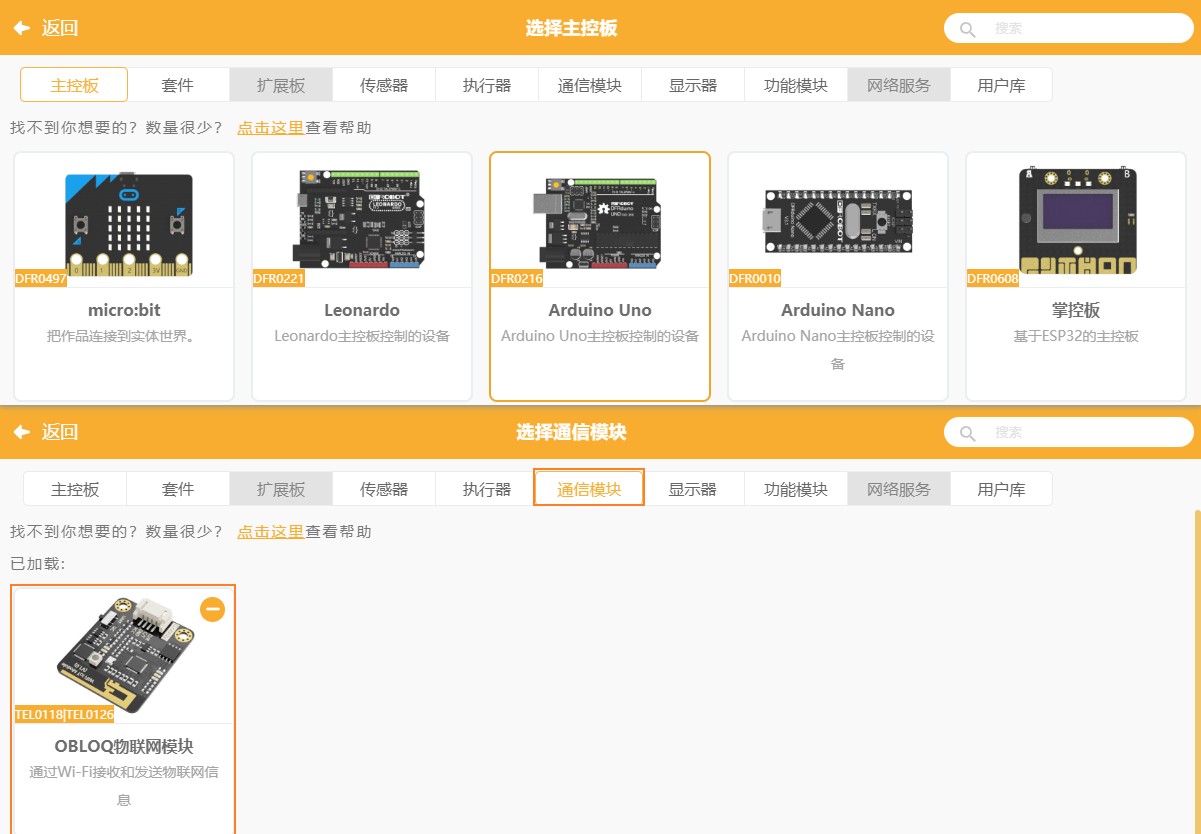
Task: Click the DFR0608 product code label
Action: pos(993,279)
